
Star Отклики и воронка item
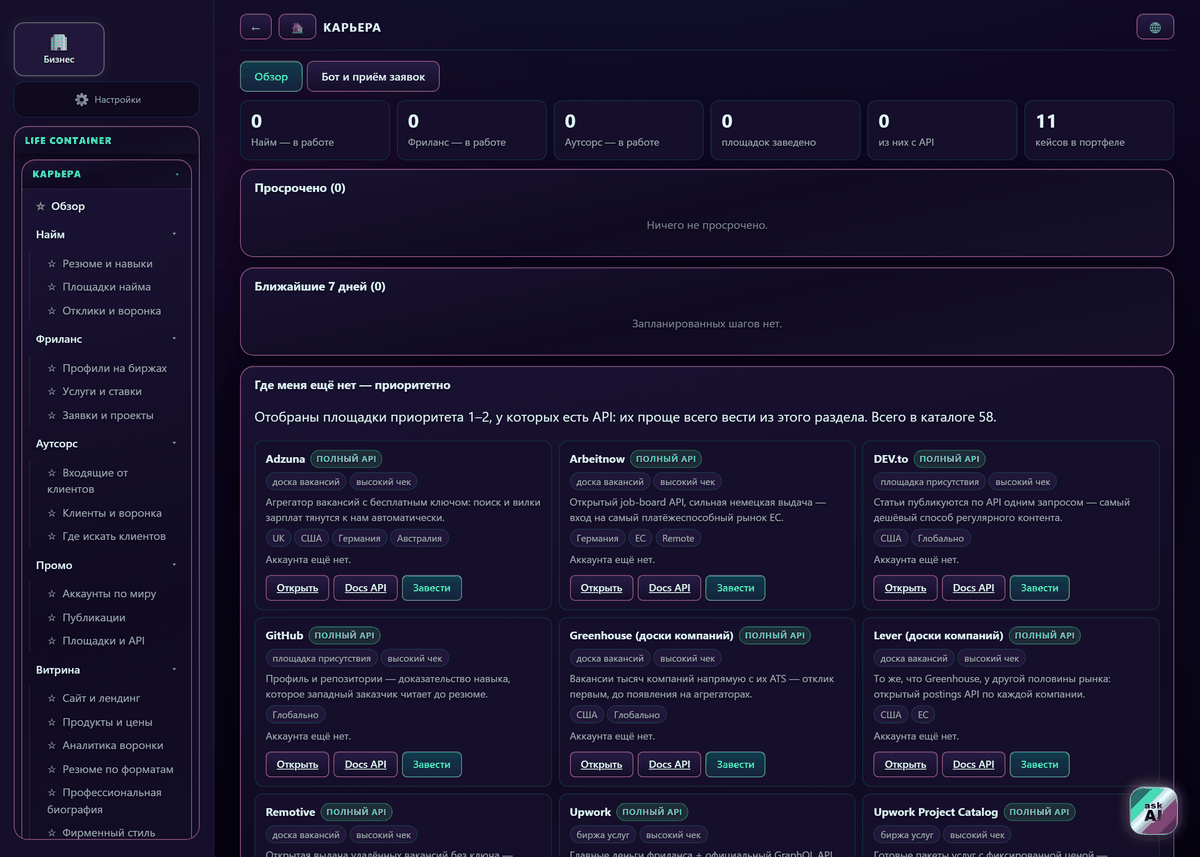[53, 311]
